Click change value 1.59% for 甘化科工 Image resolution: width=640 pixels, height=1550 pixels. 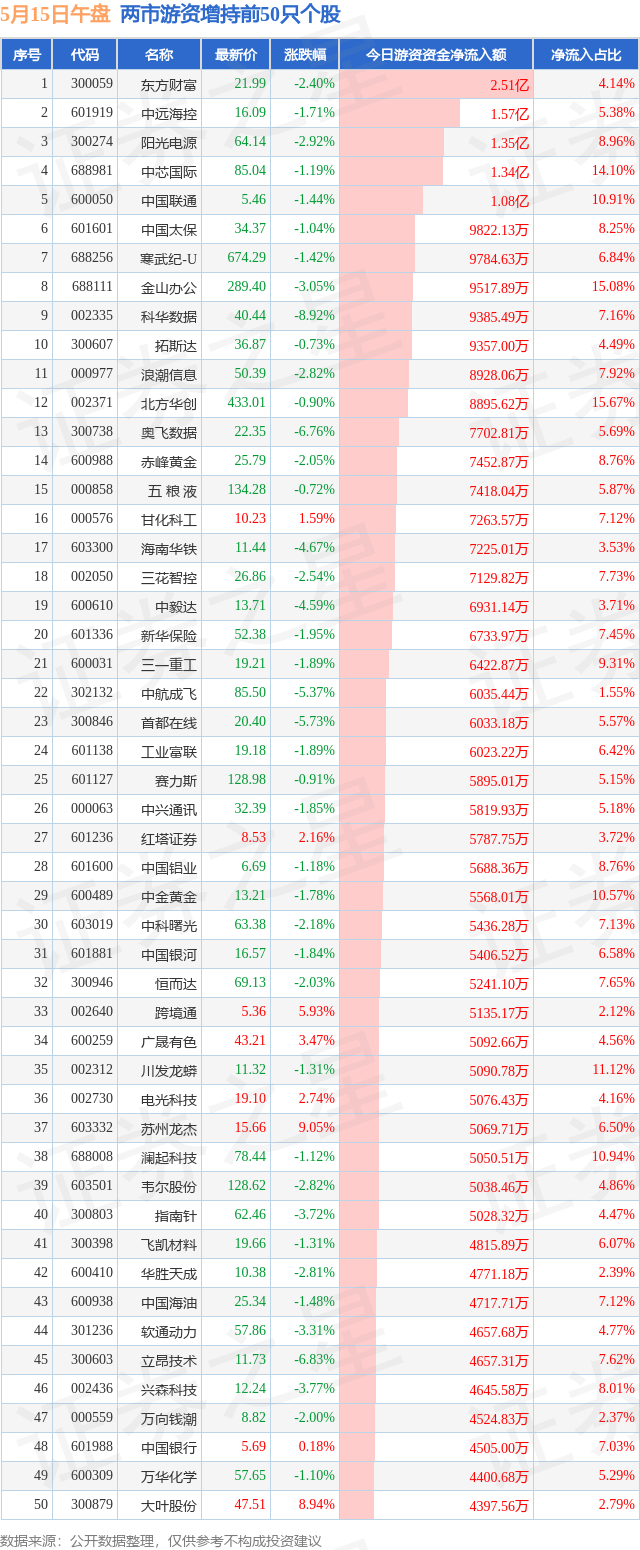click(x=318, y=519)
